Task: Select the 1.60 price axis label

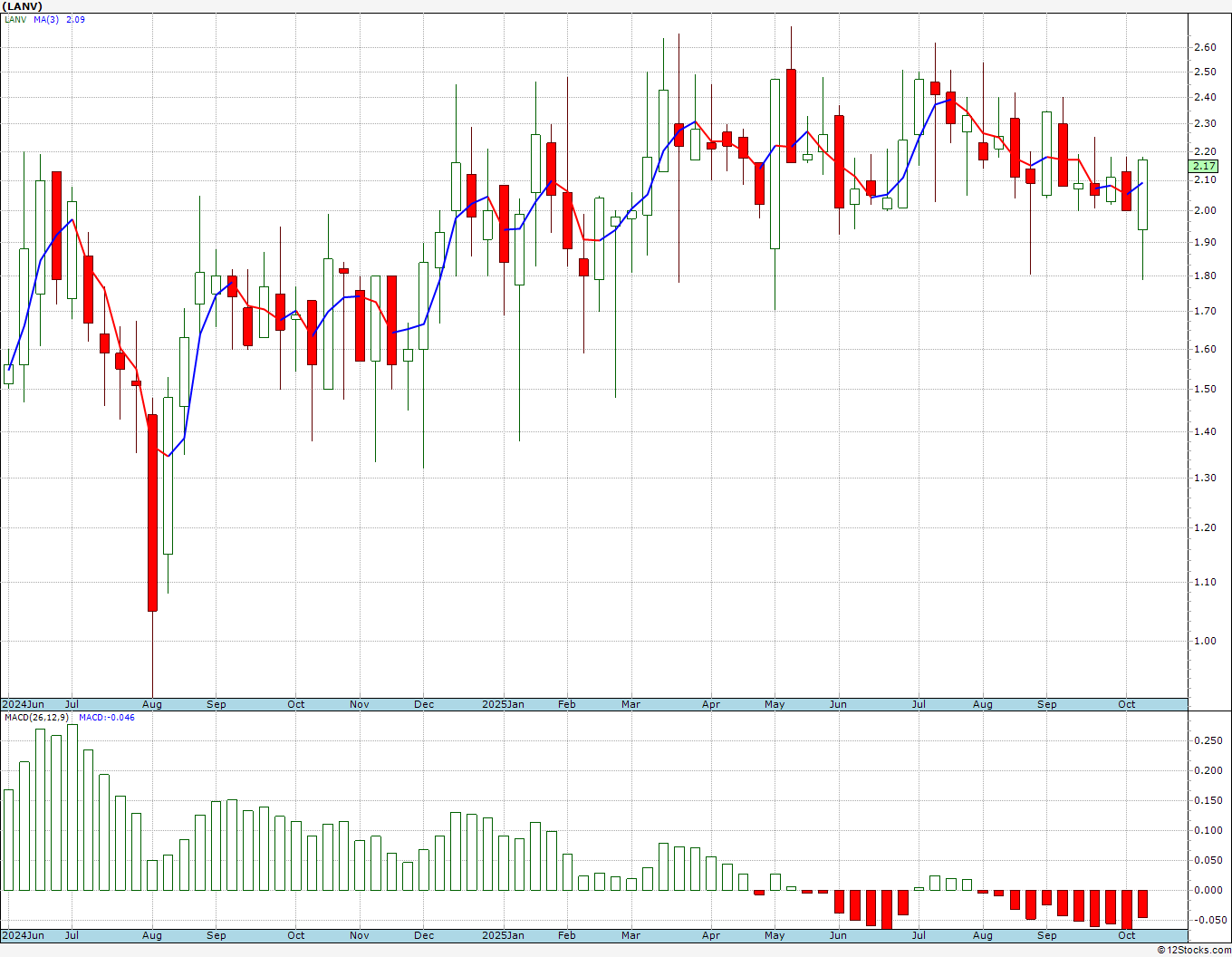Action: (1205, 349)
